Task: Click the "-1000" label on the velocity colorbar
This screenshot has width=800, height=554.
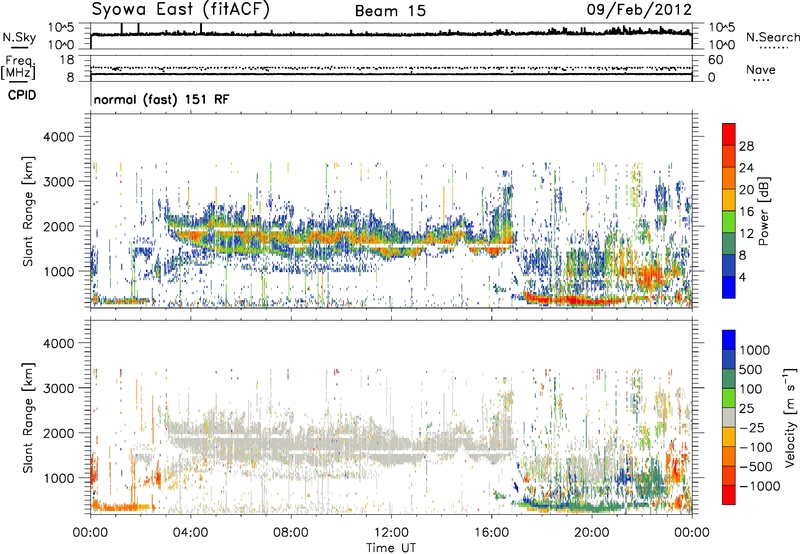Action: point(759,486)
